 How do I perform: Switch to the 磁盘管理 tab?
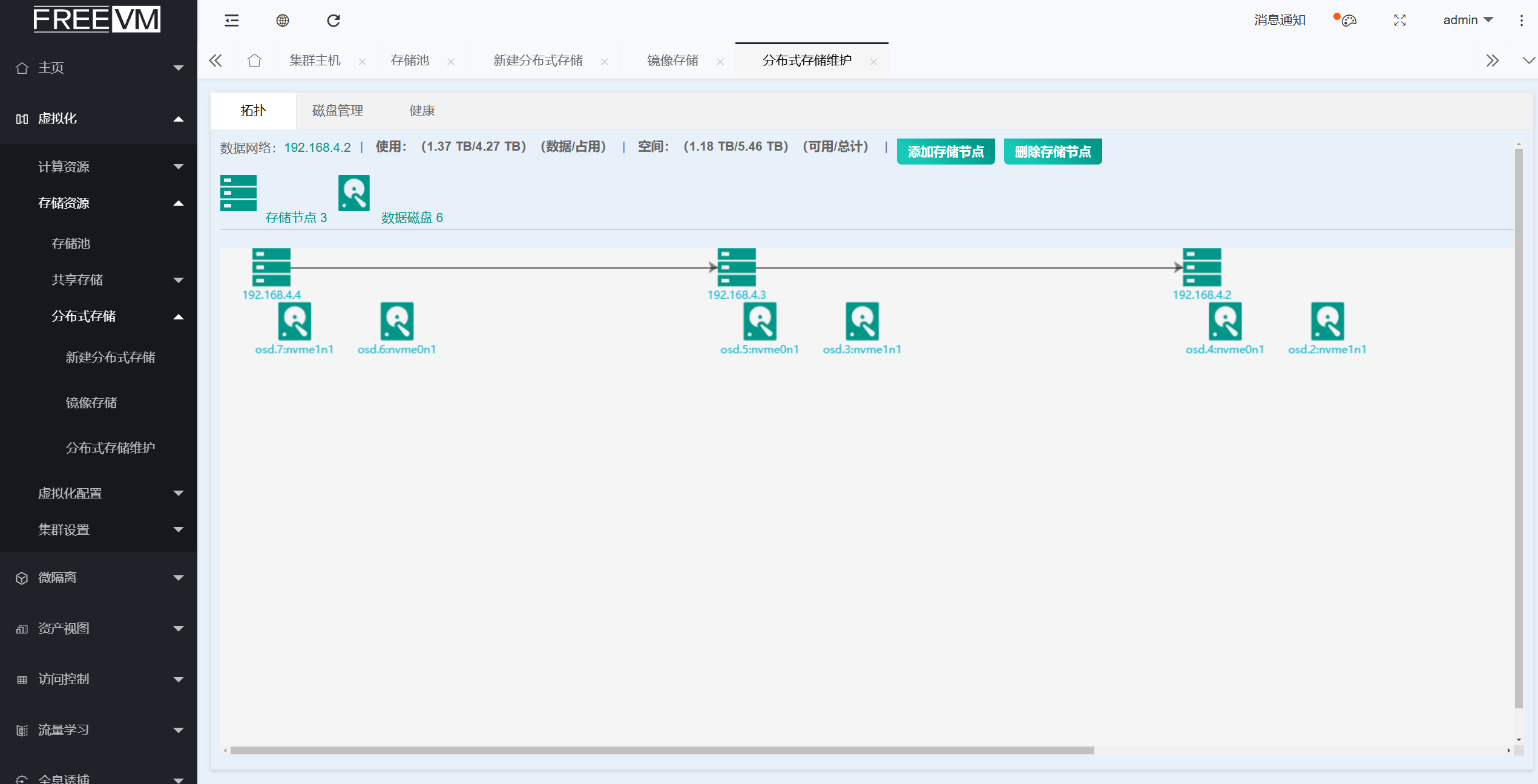pyautogui.click(x=338, y=111)
